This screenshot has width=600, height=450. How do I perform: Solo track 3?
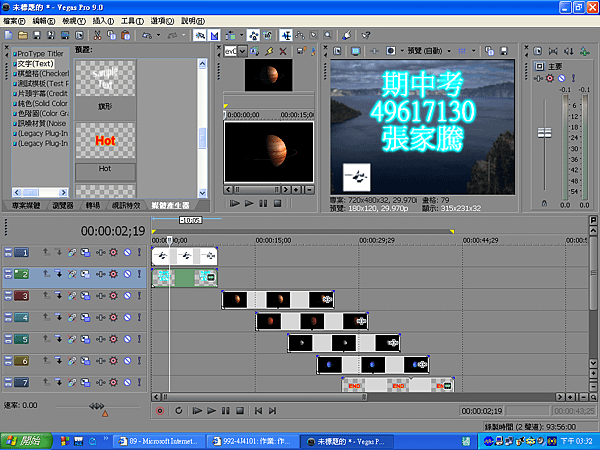click(x=139, y=296)
